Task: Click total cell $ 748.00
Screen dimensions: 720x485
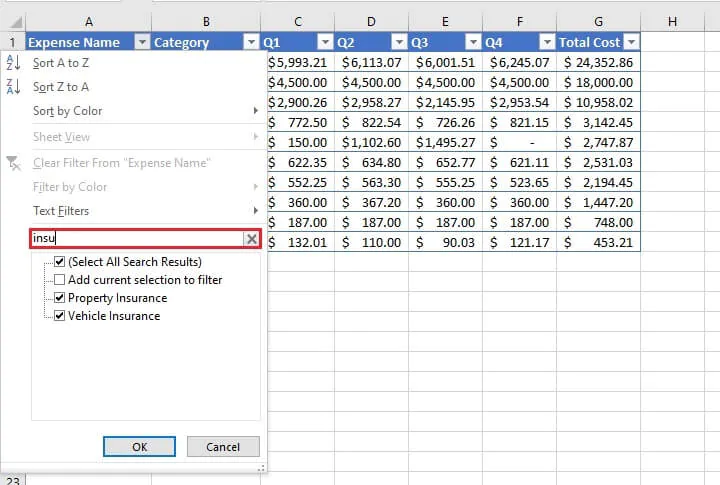Action: tap(598, 222)
